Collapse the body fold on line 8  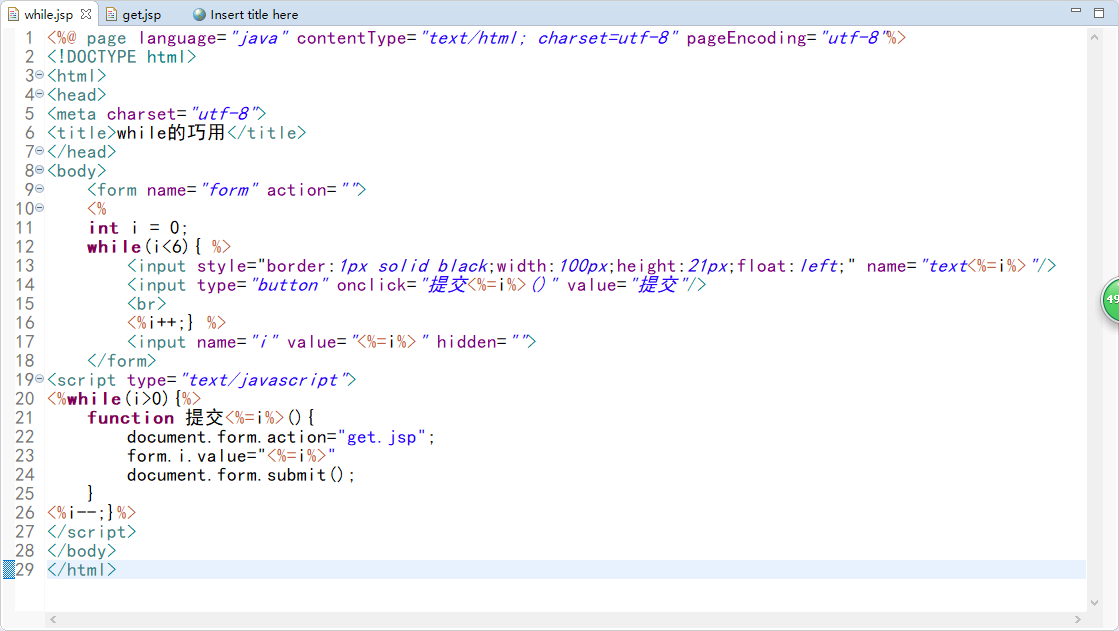pyautogui.click(x=39, y=170)
